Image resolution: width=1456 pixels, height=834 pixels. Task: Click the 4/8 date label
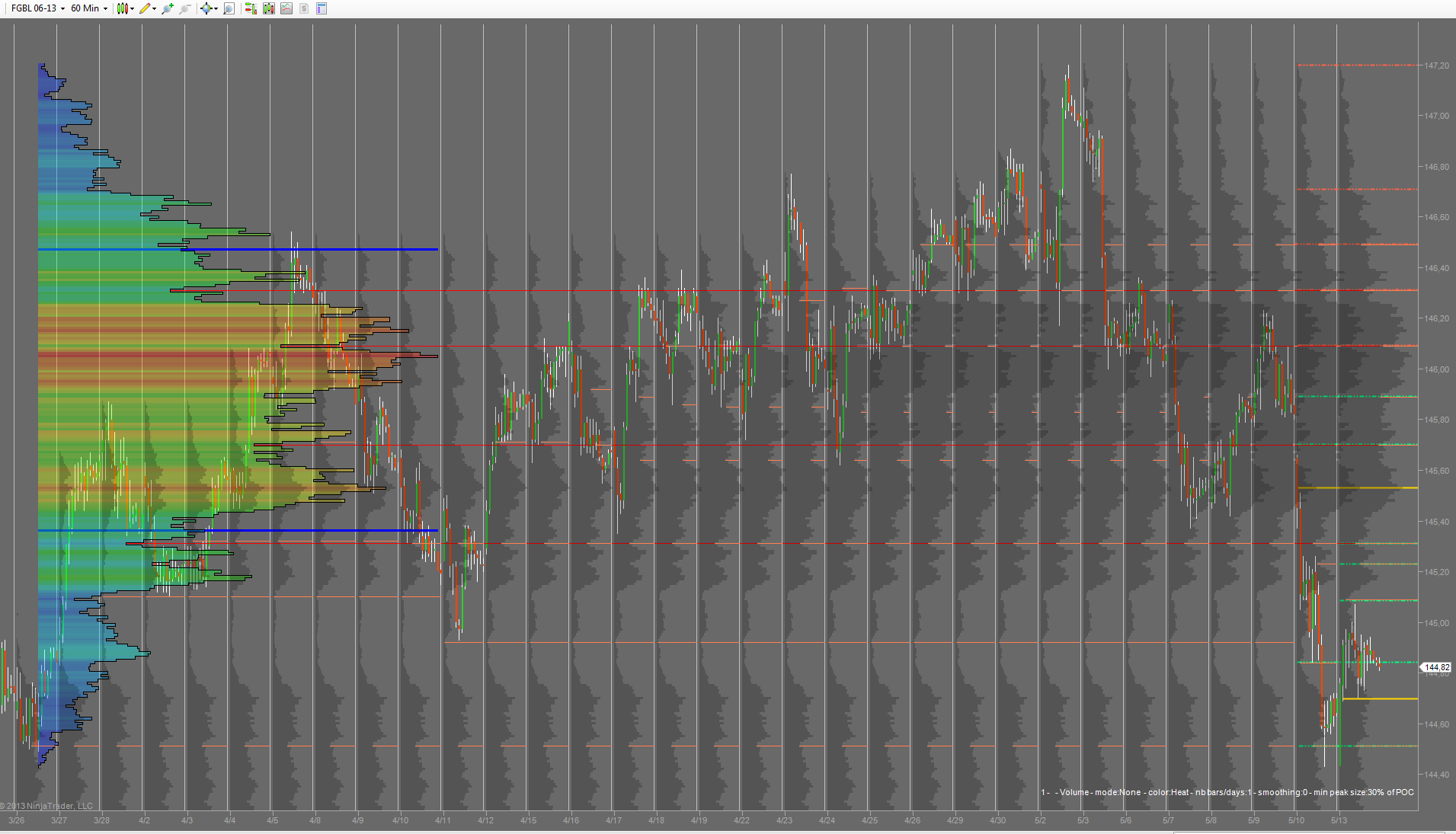coord(315,820)
